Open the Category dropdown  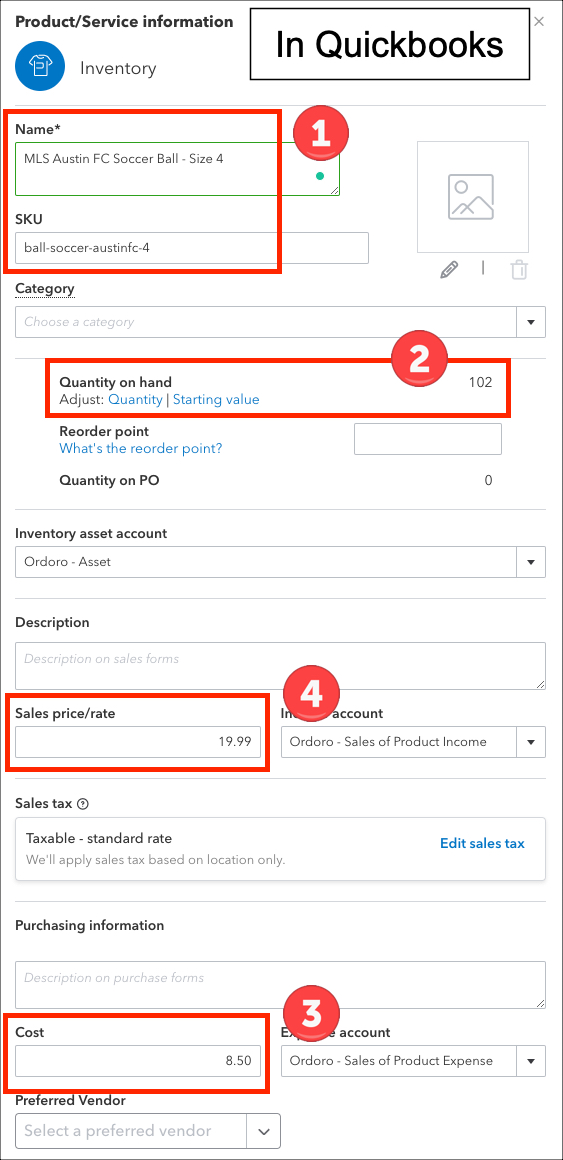tap(530, 322)
